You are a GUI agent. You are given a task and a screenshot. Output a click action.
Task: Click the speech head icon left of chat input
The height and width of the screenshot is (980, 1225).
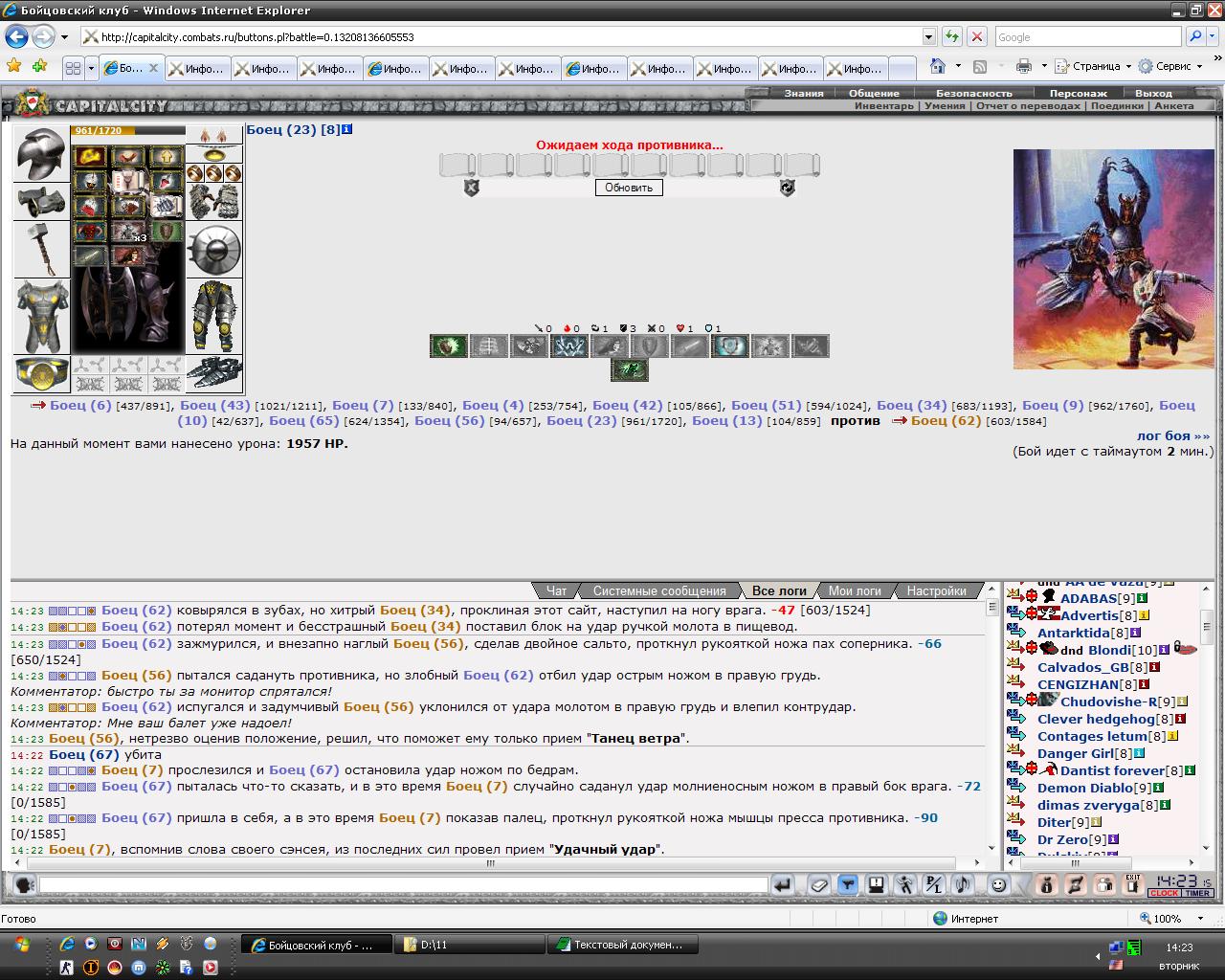pos(25,885)
